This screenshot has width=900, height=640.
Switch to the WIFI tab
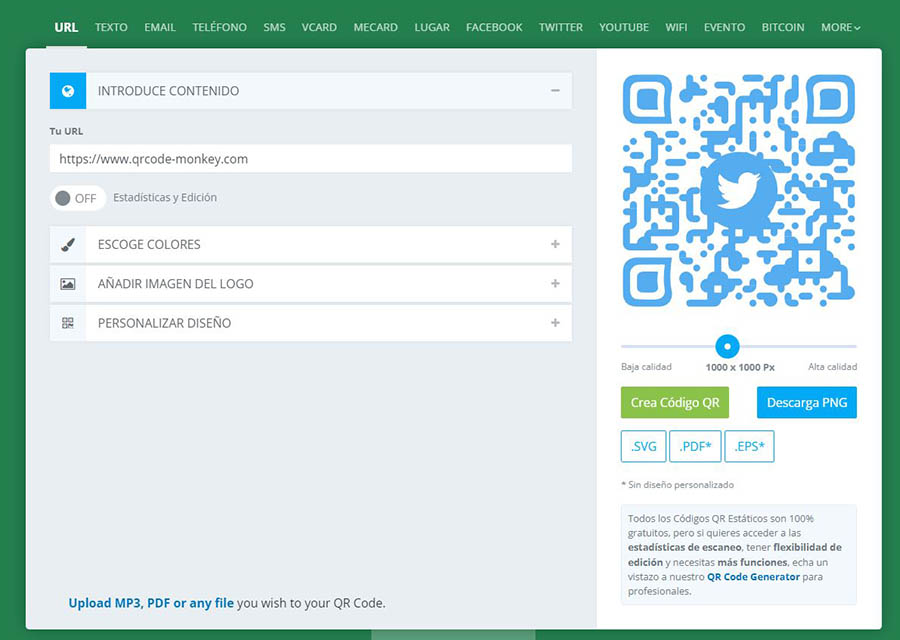pos(676,28)
